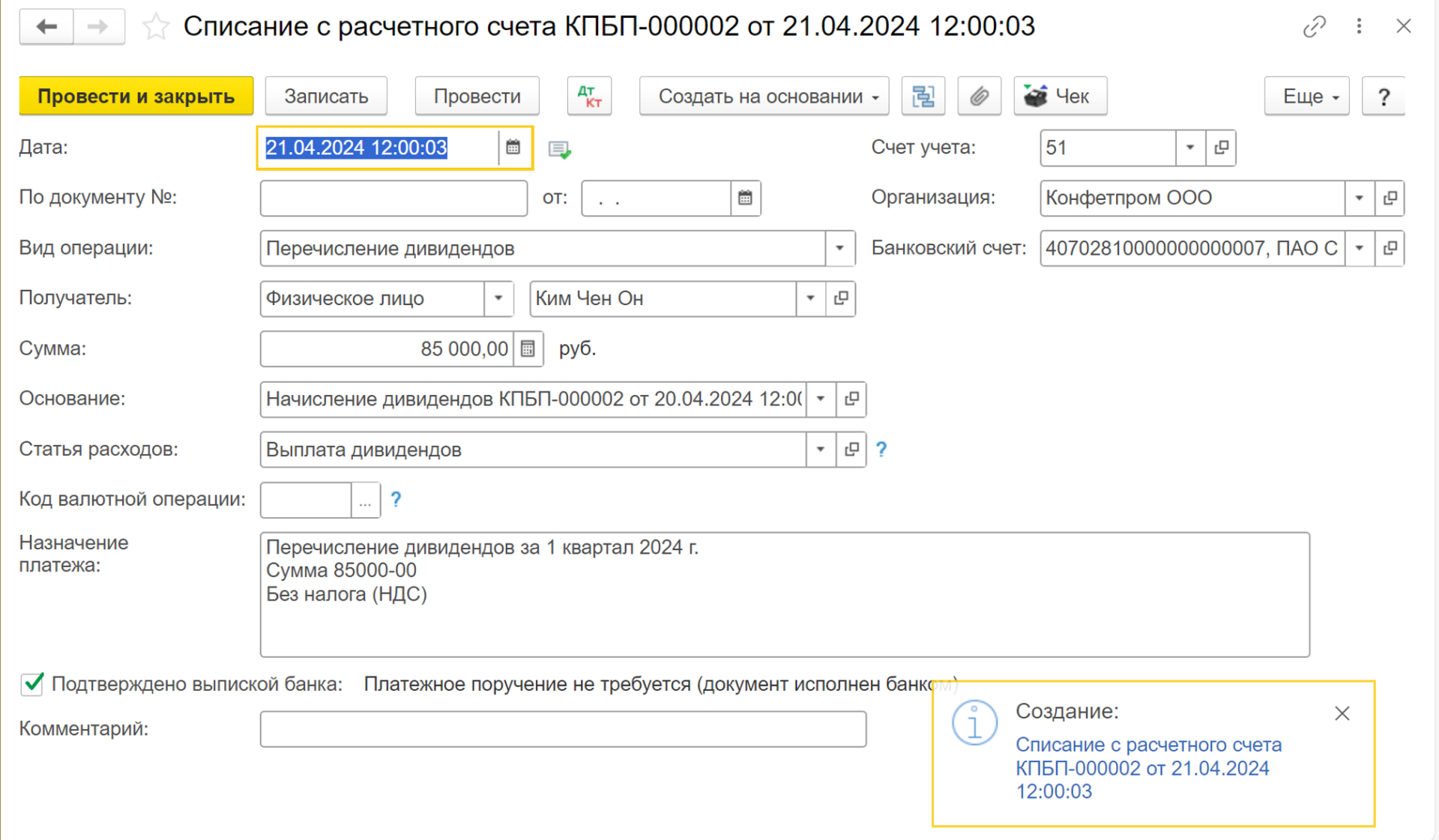Expand the Банковский счет dropdown
Viewport: 1439px width, 840px height.
[1359, 248]
